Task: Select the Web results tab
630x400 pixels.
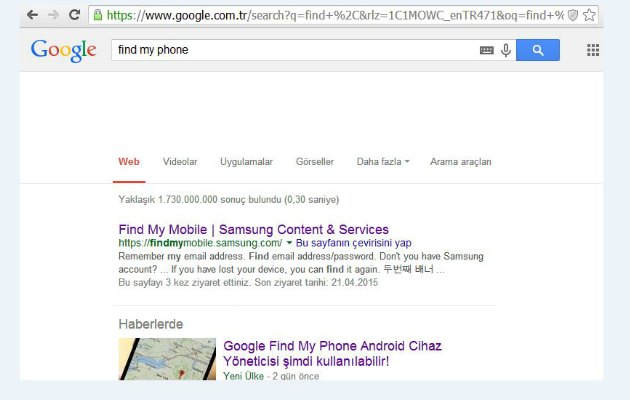Action: click(x=129, y=162)
